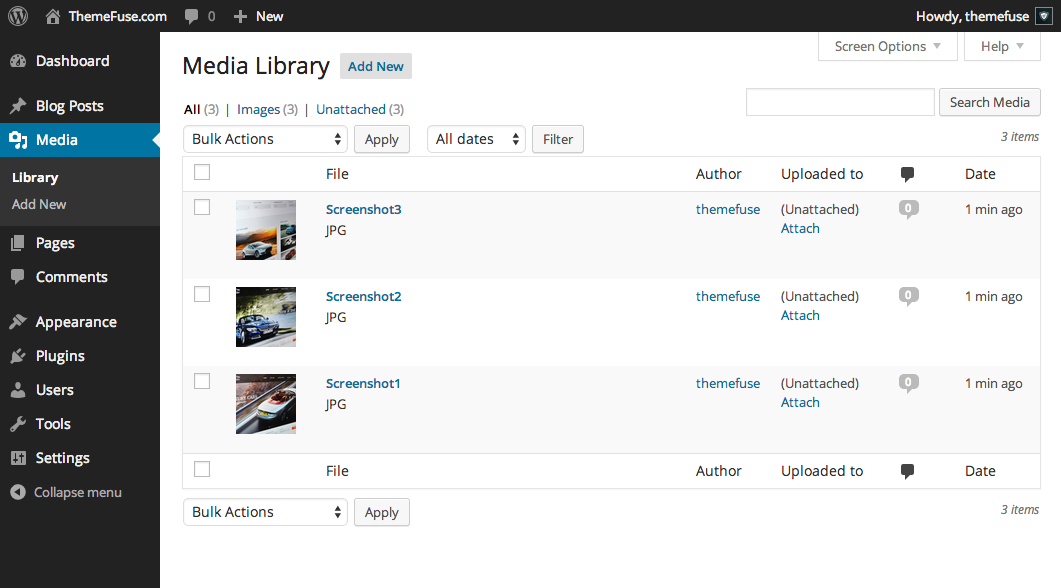Focus the media search input field

[x=840, y=102]
